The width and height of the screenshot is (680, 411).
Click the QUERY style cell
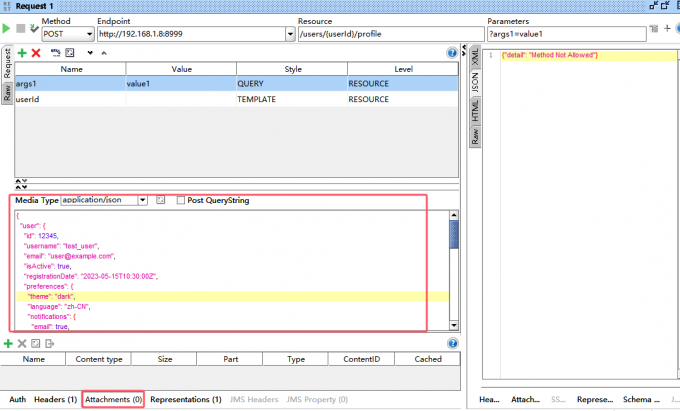[291, 84]
